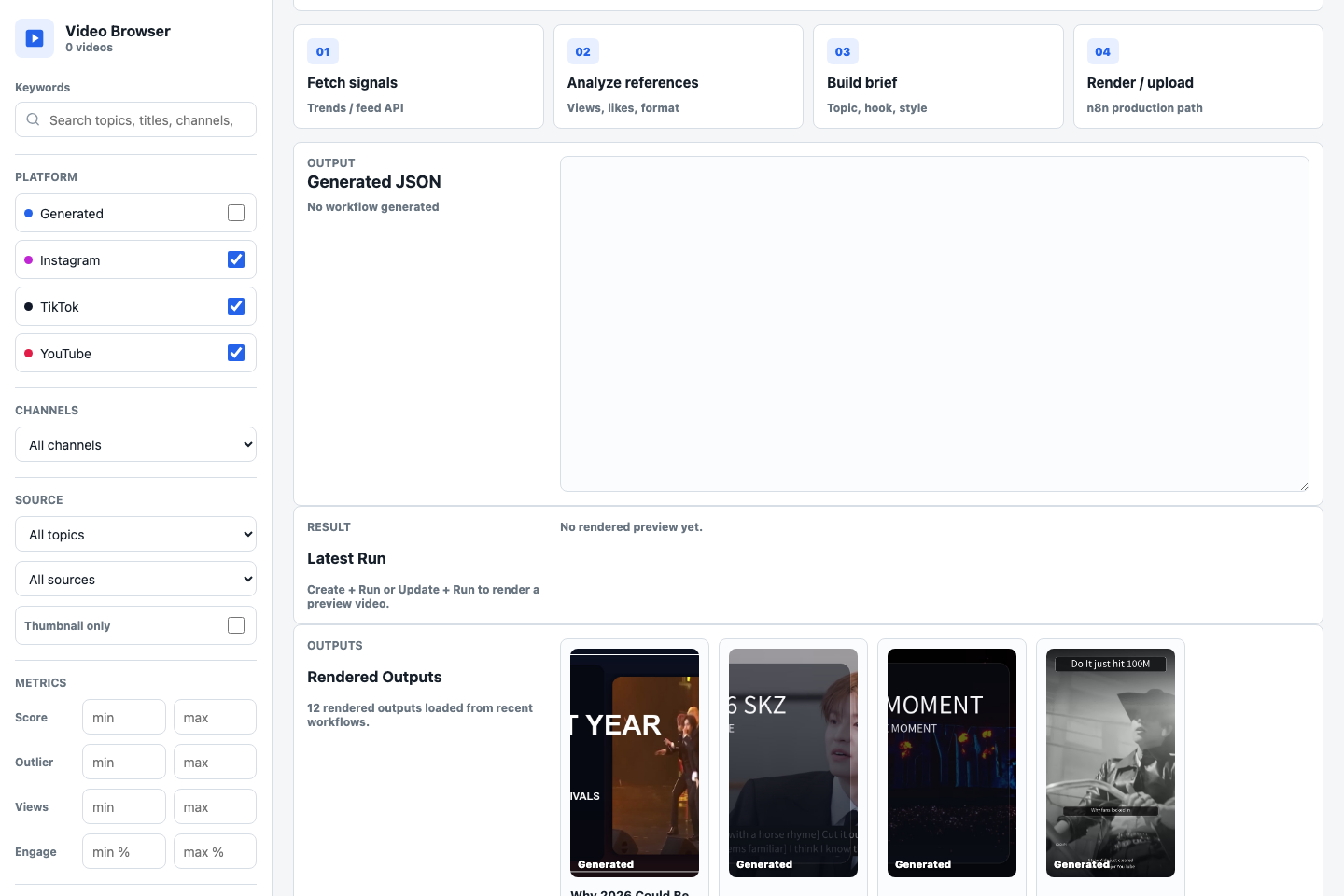Uncheck the TikTok platform checkbox
The width and height of the screenshot is (1344, 896).
(x=236, y=306)
